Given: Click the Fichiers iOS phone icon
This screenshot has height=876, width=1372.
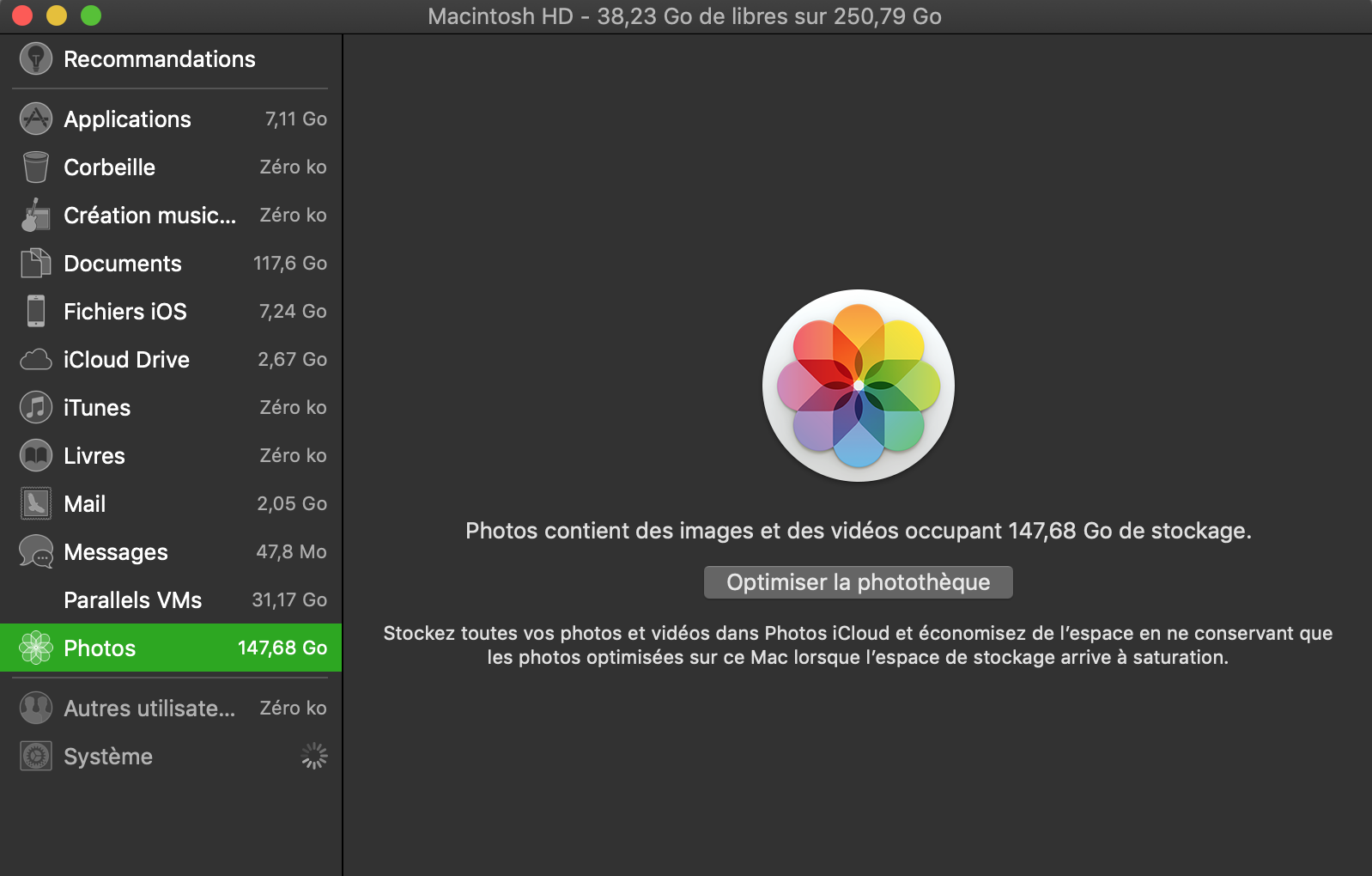Looking at the screenshot, I should [x=36, y=311].
